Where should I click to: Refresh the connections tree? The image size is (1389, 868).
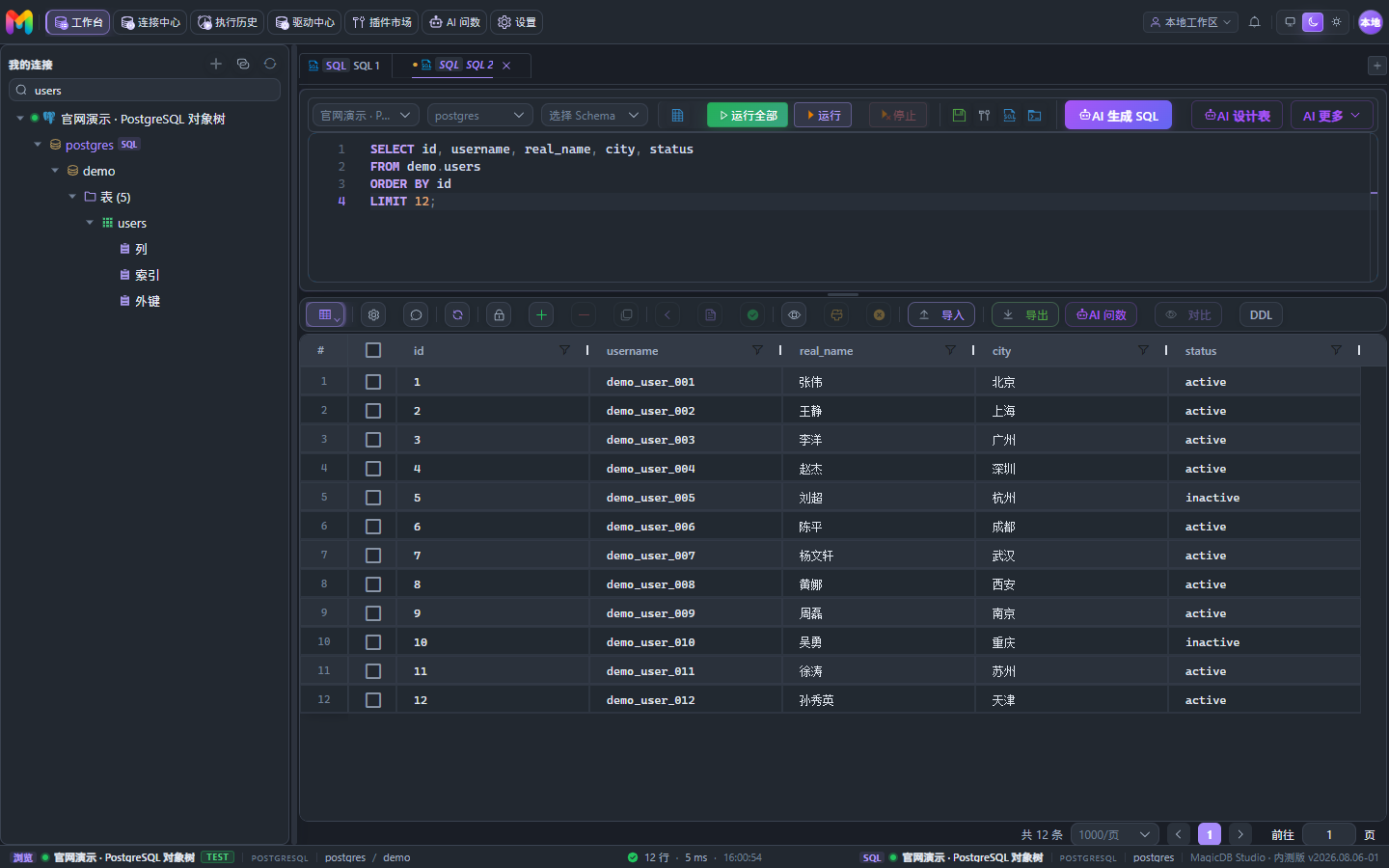pos(270,64)
